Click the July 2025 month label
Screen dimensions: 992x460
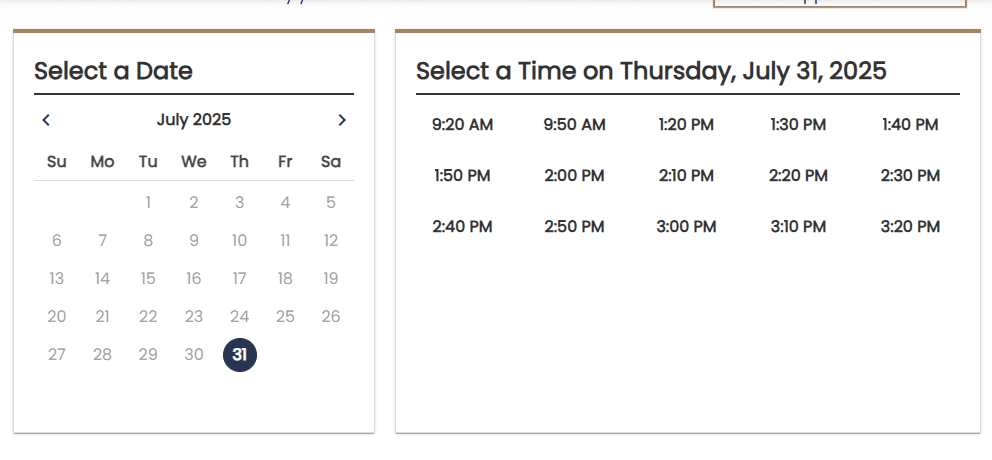pyautogui.click(x=194, y=120)
